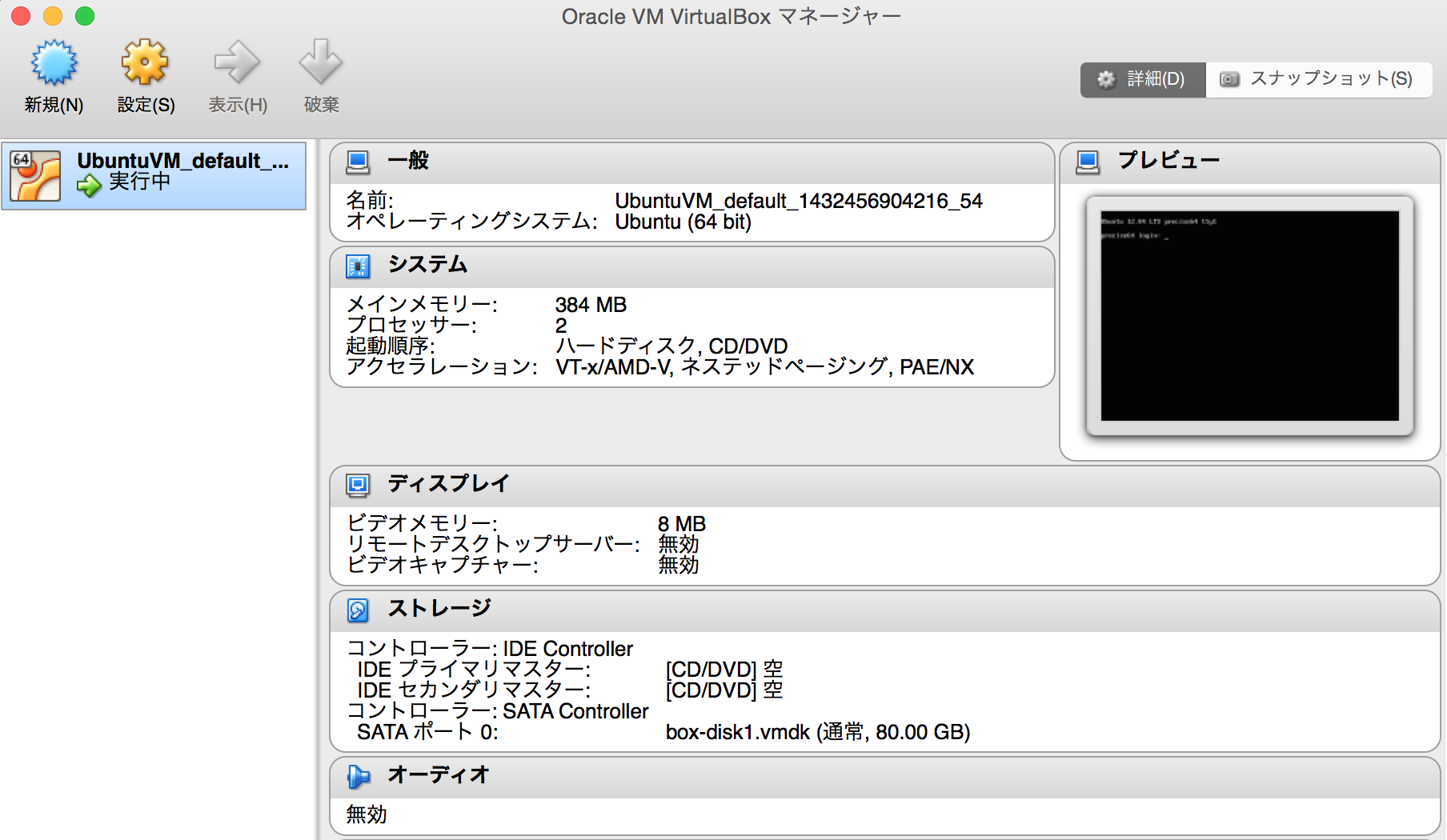Click the General (一般) section monitor icon
Viewport: 1447px width, 840px height.
358,162
